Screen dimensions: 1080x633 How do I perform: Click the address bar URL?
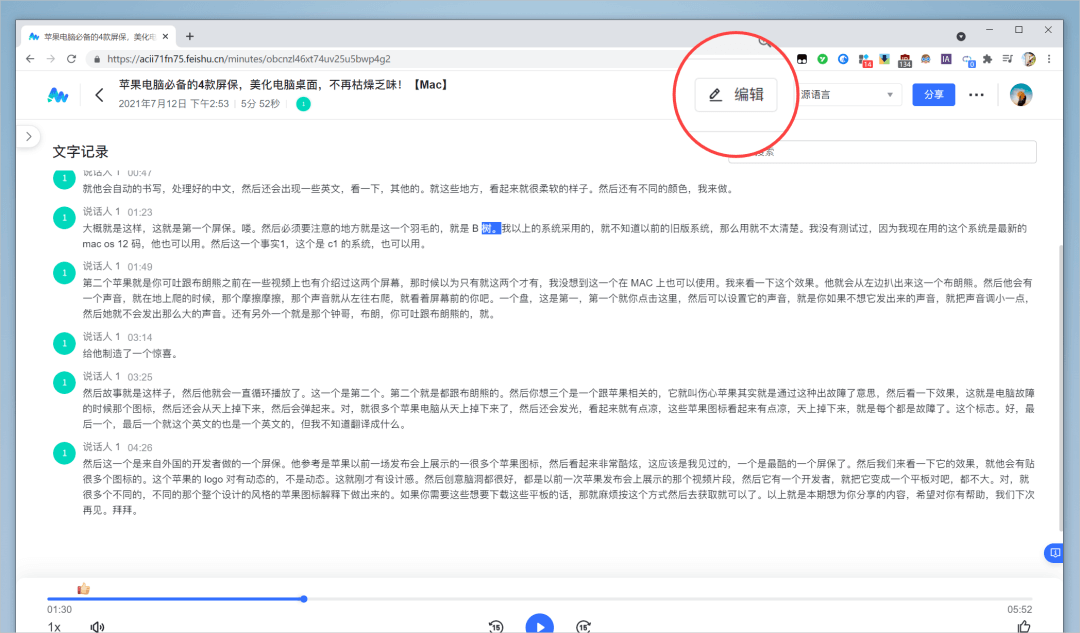(249, 59)
